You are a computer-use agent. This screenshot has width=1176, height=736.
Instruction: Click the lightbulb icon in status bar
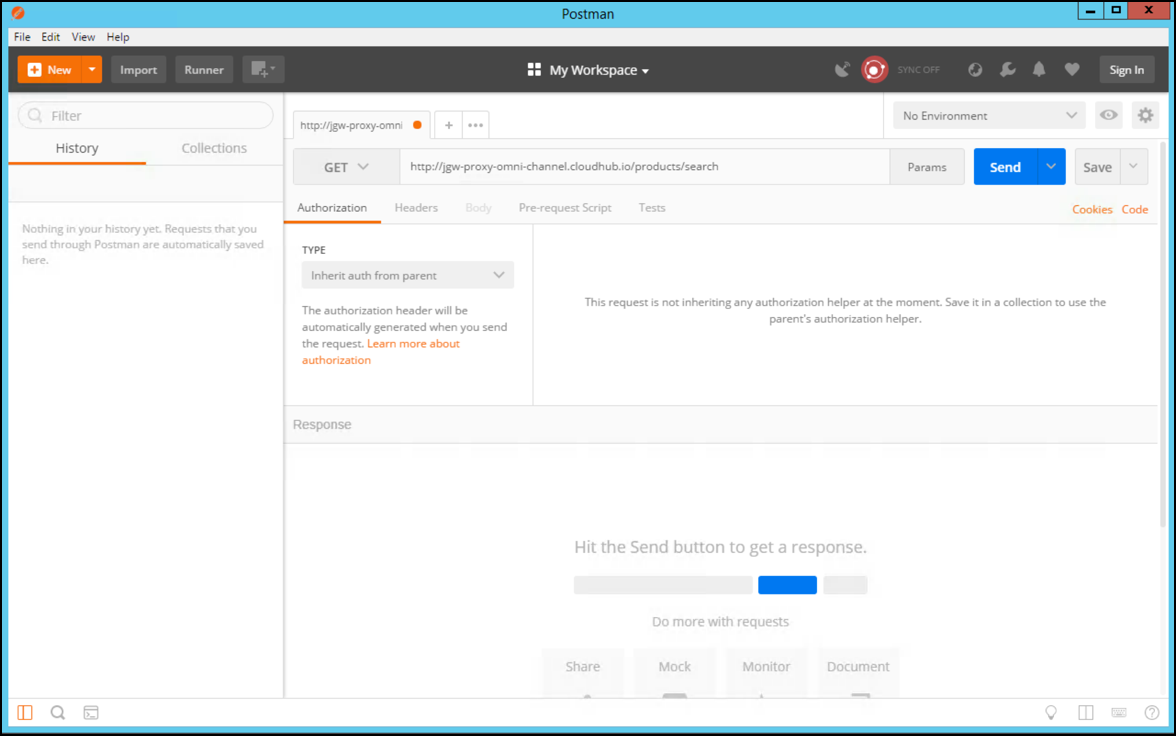click(x=1051, y=712)
